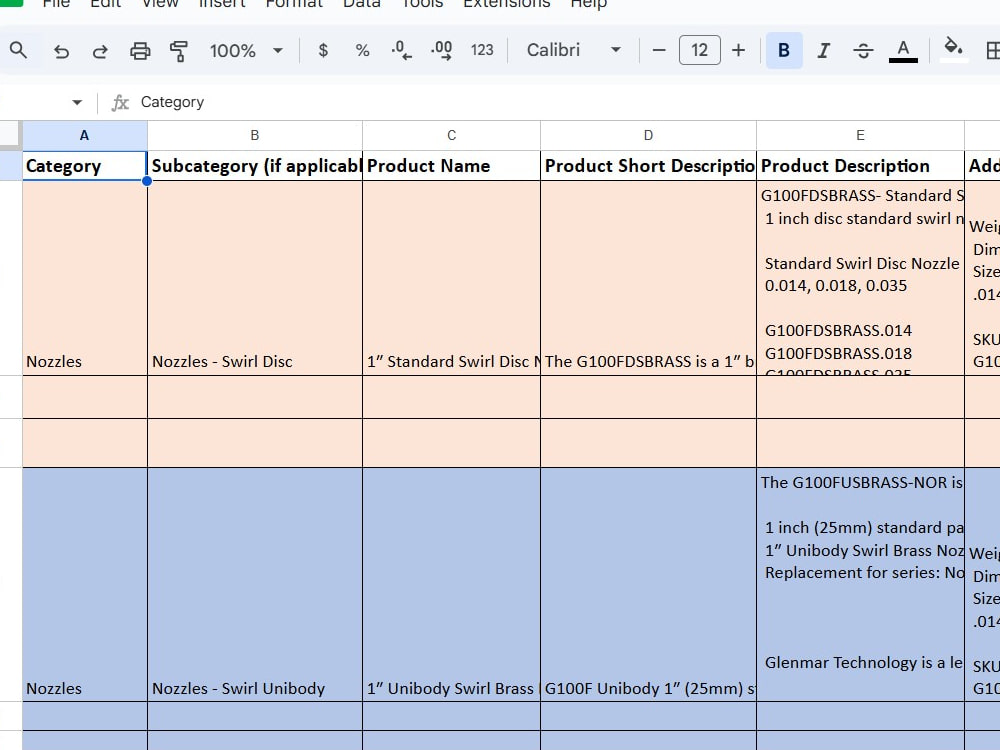Select The G100FDSBRASS is a 1" cell
This screenshot has width=1000, height=750.
[x=648, y=278]
